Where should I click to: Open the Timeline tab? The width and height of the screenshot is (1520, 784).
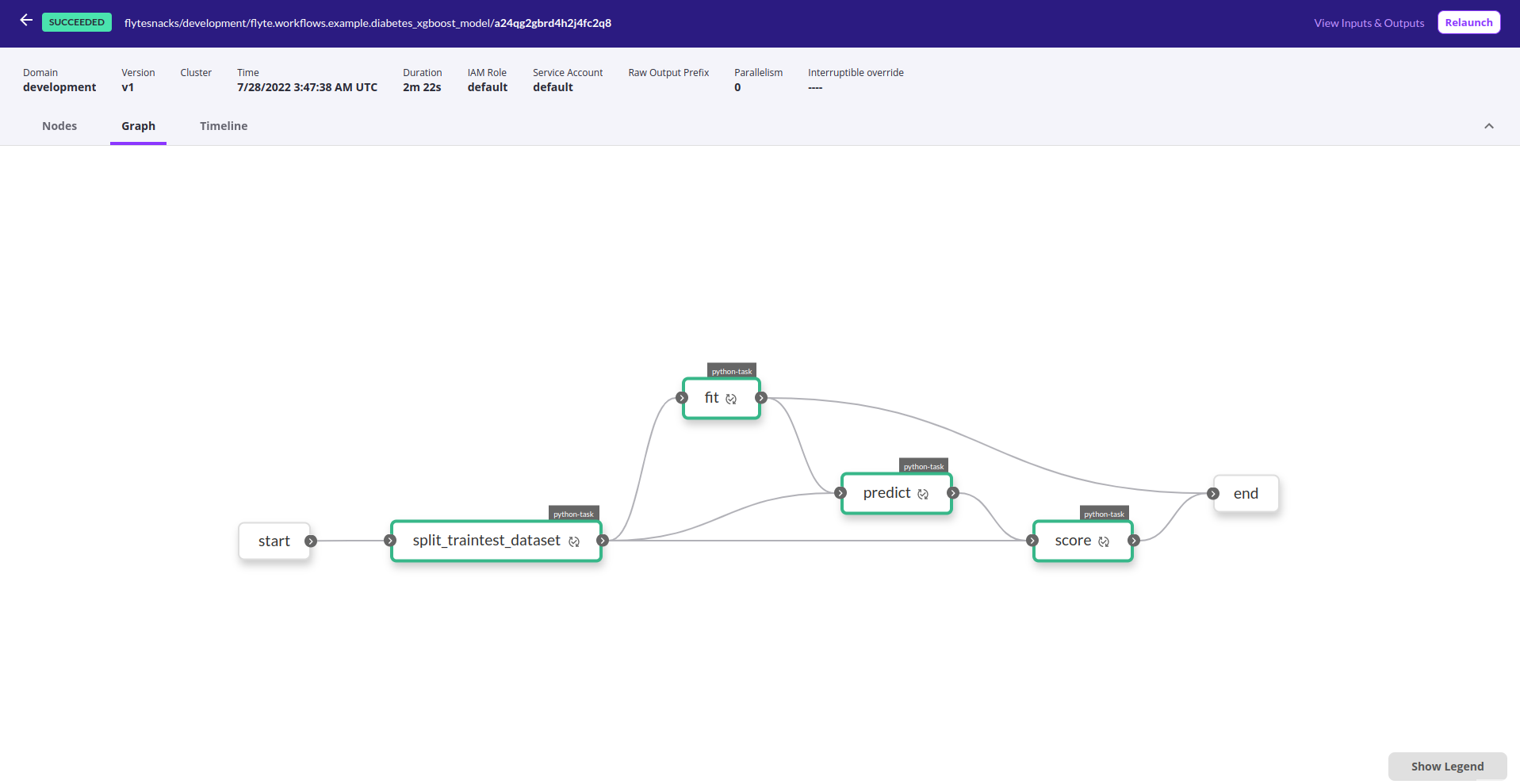(x=224, y=126)
